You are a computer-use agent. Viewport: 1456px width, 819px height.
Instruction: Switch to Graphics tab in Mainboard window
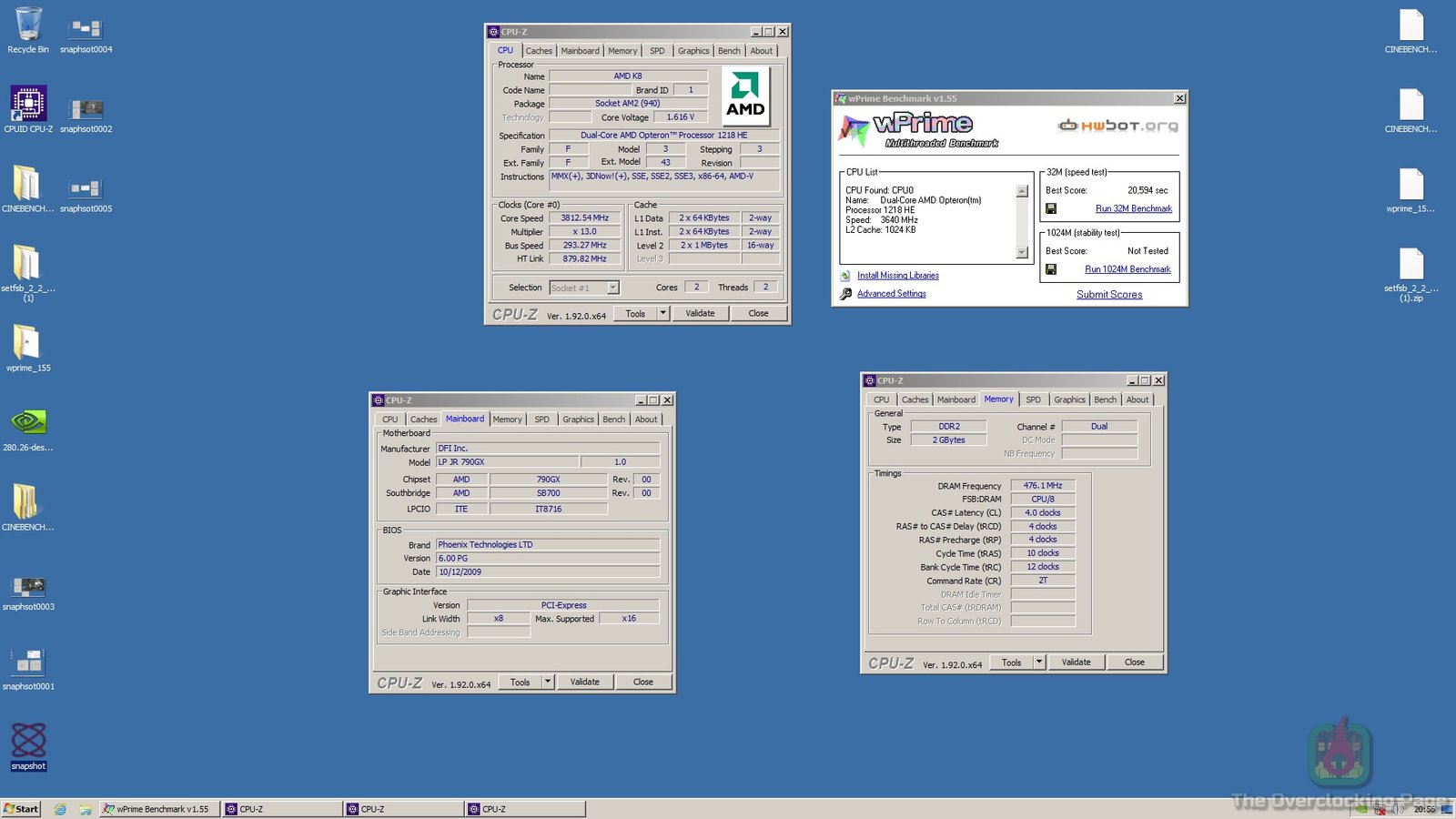pyautogui.click(x=578, y=420)
